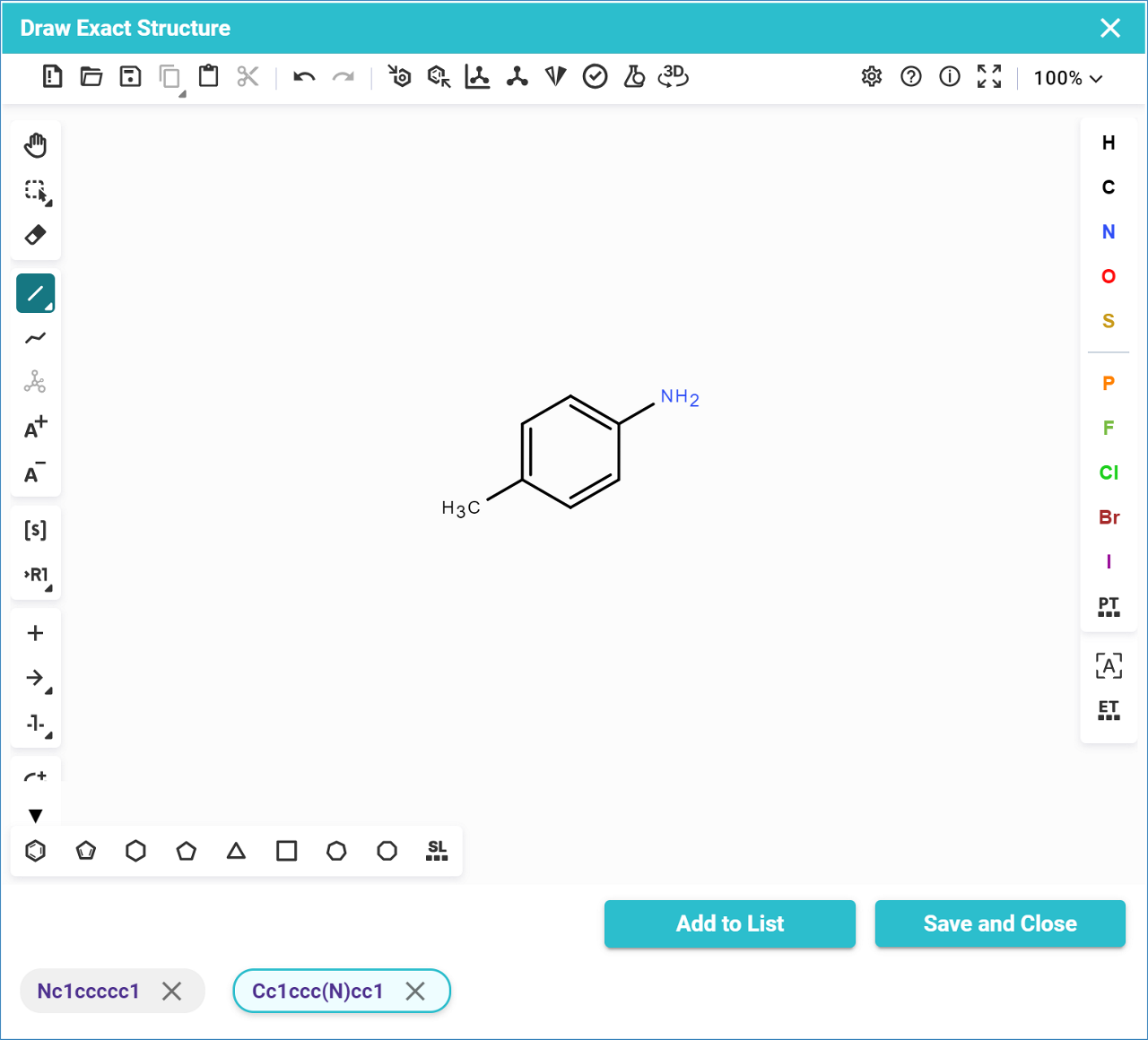Click the Aromatize icon
This screenshot has width=1148, height=1040.
400,77
